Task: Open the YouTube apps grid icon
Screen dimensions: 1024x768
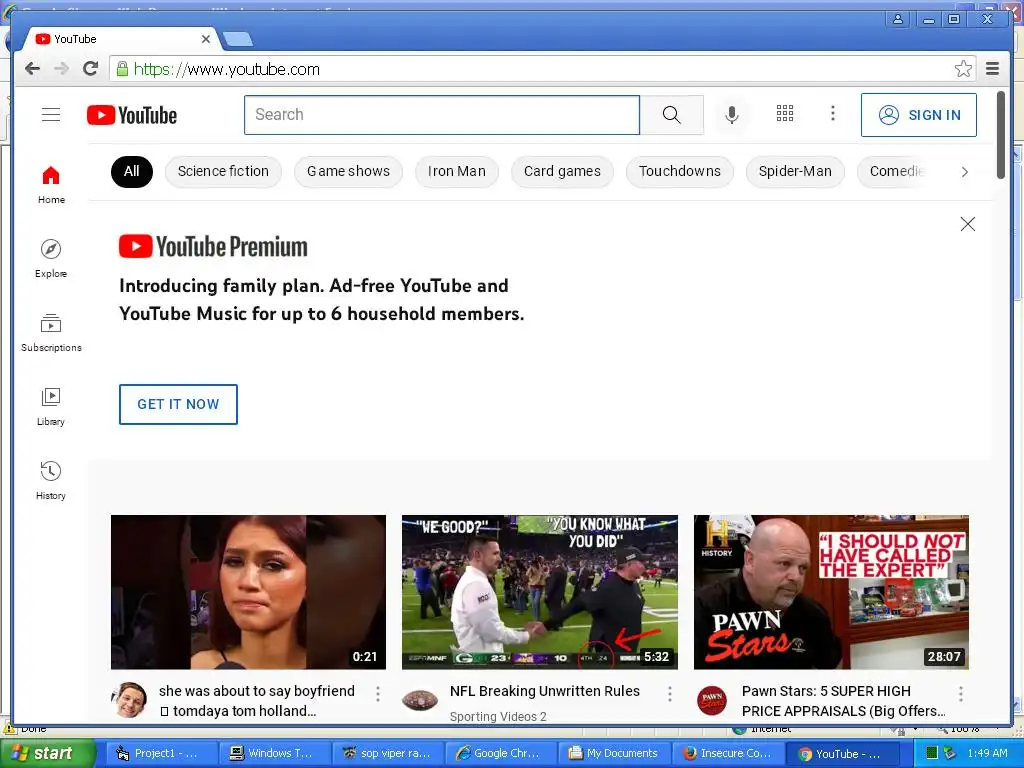Action: click(x=785, y=114)
